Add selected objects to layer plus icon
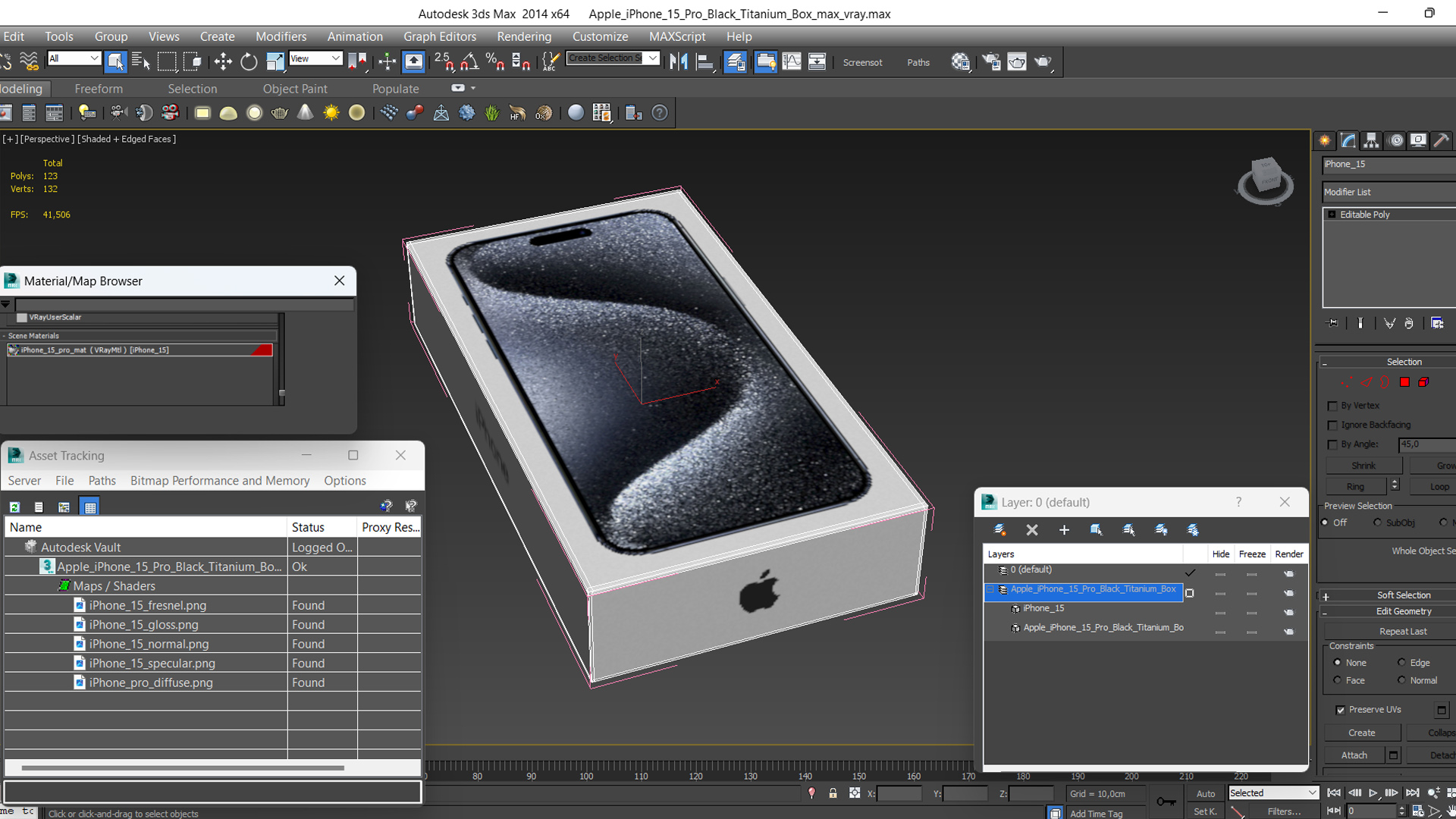The height and width of the screenshot is (819, 1456). pos(1064,530)
